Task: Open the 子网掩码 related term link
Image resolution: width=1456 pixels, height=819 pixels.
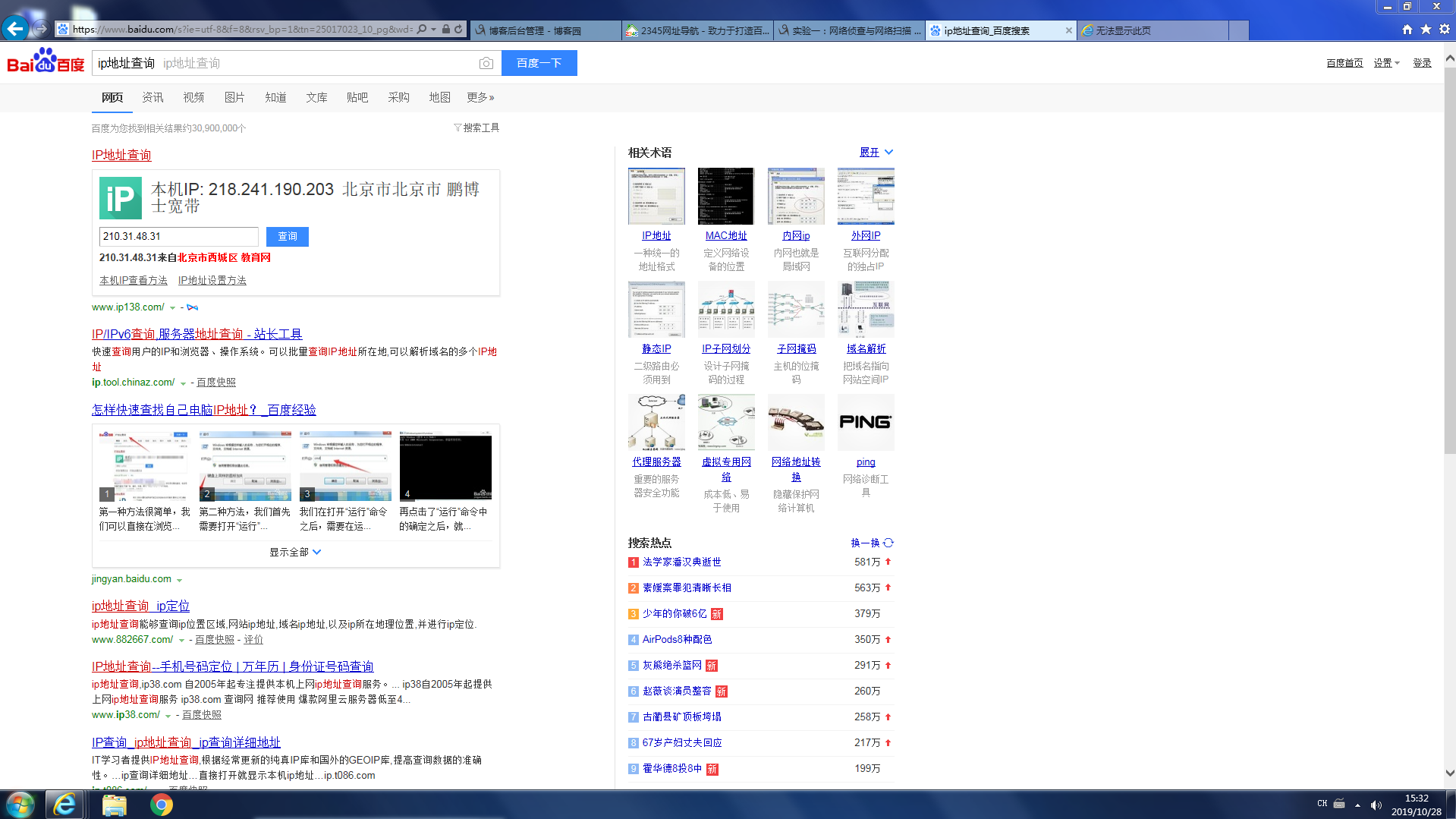Action: tap(796, 349)
